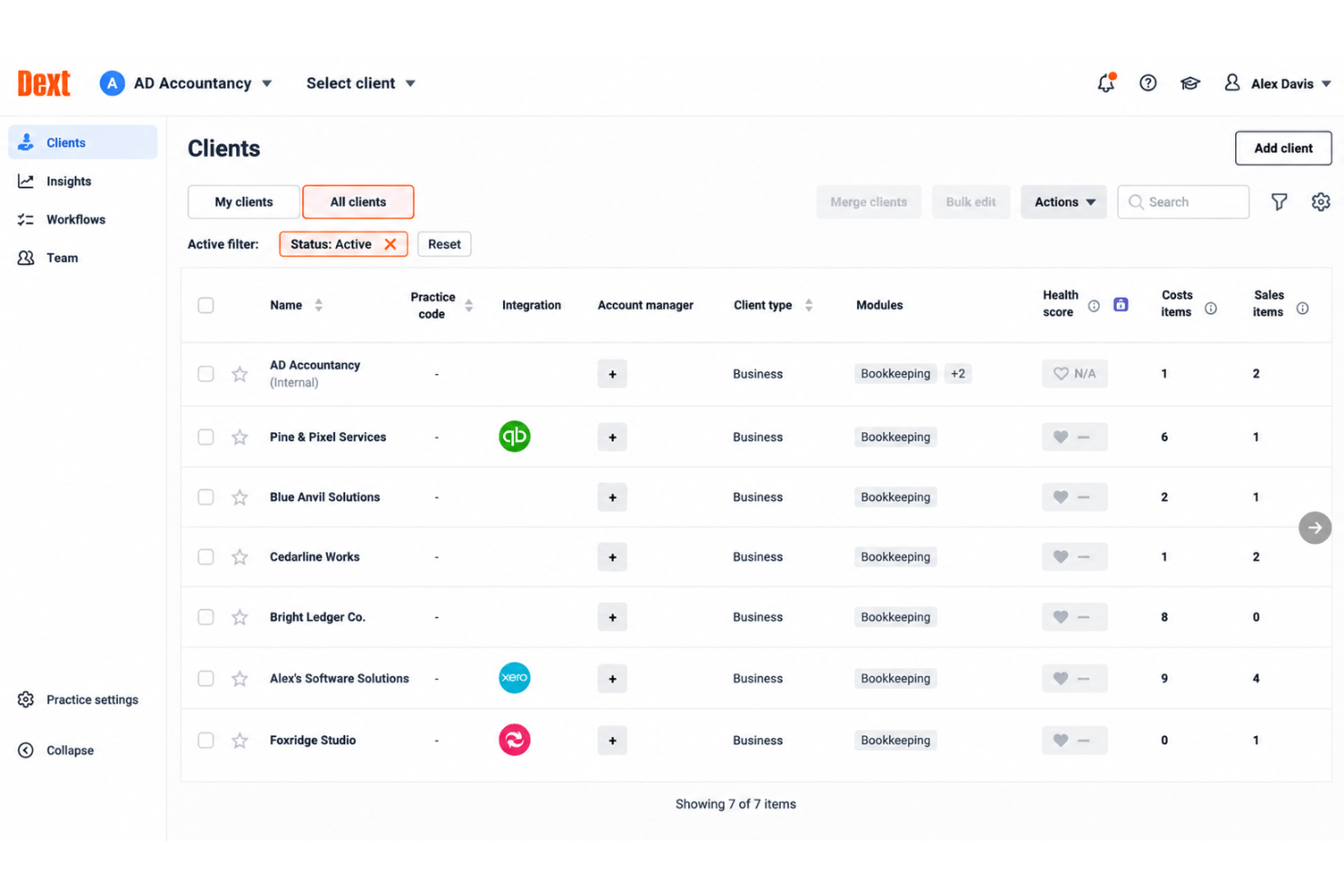Expand the +2 modules for AD Accountancy

(x=958, y=374)
